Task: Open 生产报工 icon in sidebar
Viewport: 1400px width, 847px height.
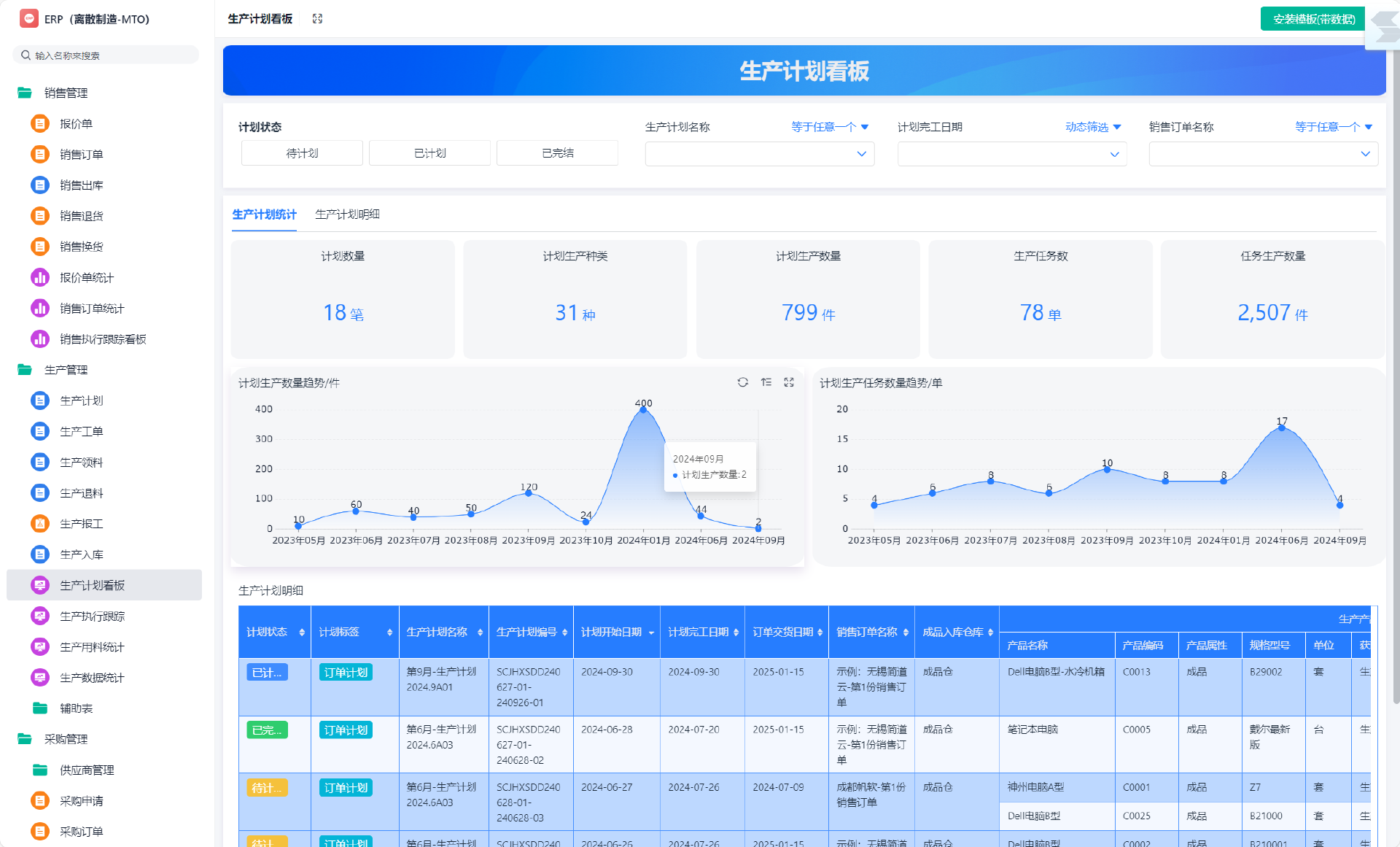Action: [x=39, y=524]
